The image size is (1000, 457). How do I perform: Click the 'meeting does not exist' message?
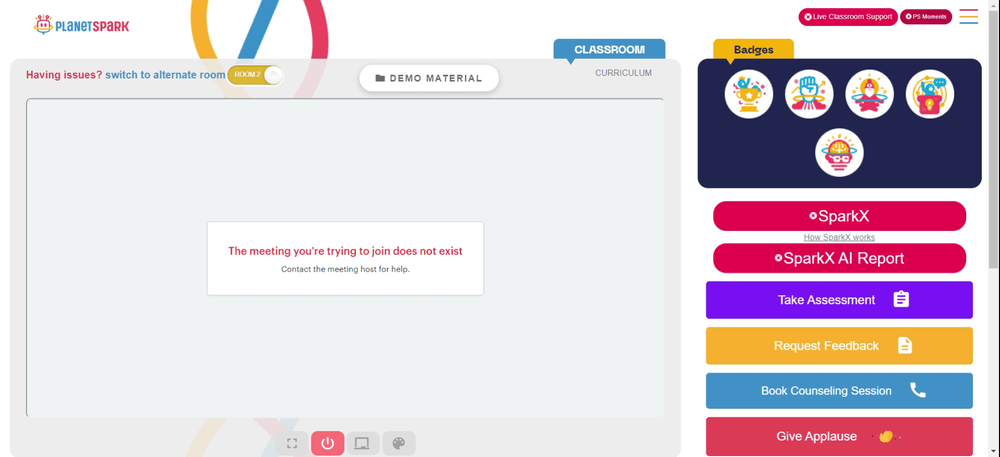346,251
